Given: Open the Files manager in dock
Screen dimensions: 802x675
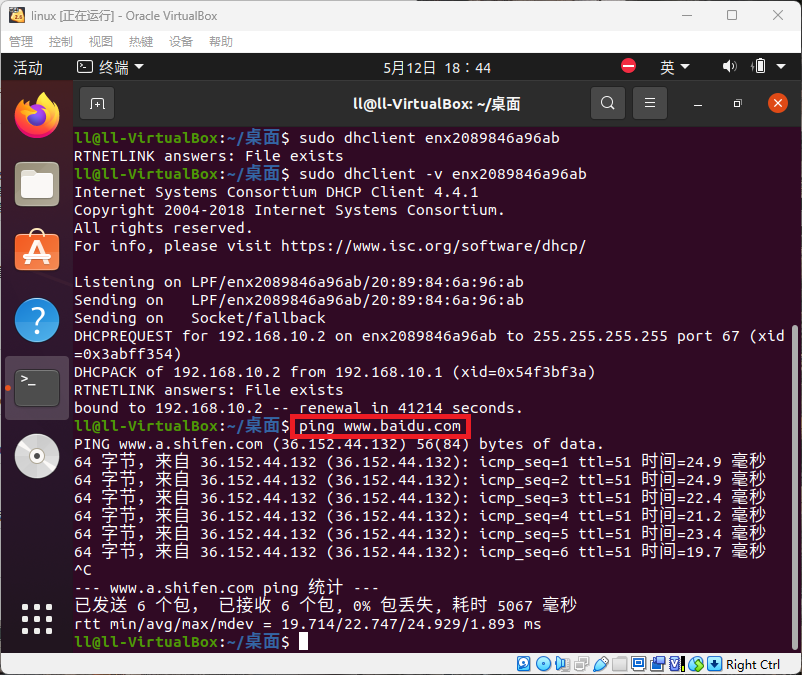Looking at the screenshot, I should coord(37,184).
